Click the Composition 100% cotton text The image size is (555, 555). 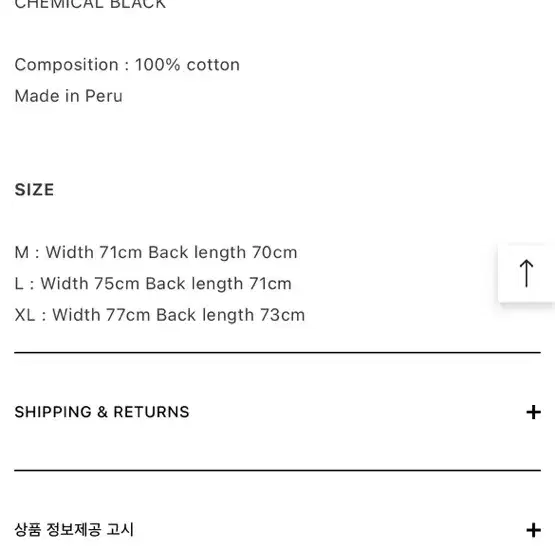127,65
